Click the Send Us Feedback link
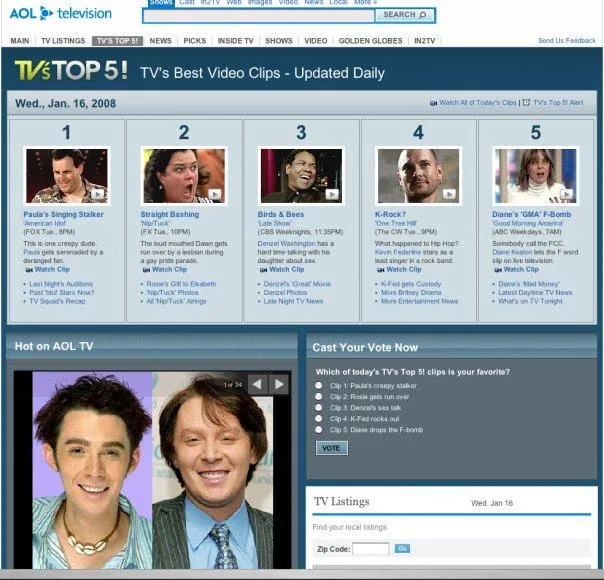This screenshot has height=580, width=604. [567, 40]
